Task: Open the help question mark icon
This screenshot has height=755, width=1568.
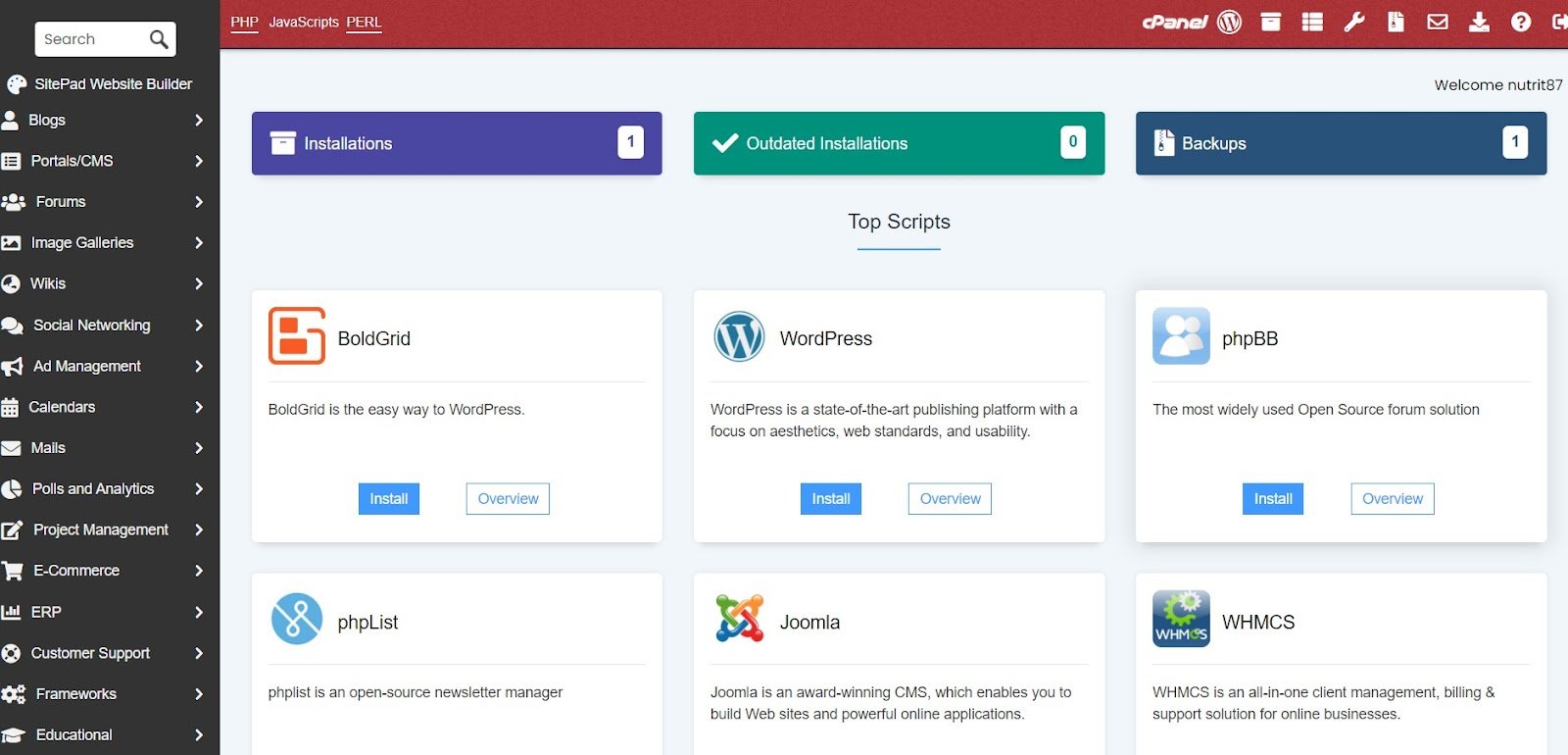Action: tap(1521, 22)
